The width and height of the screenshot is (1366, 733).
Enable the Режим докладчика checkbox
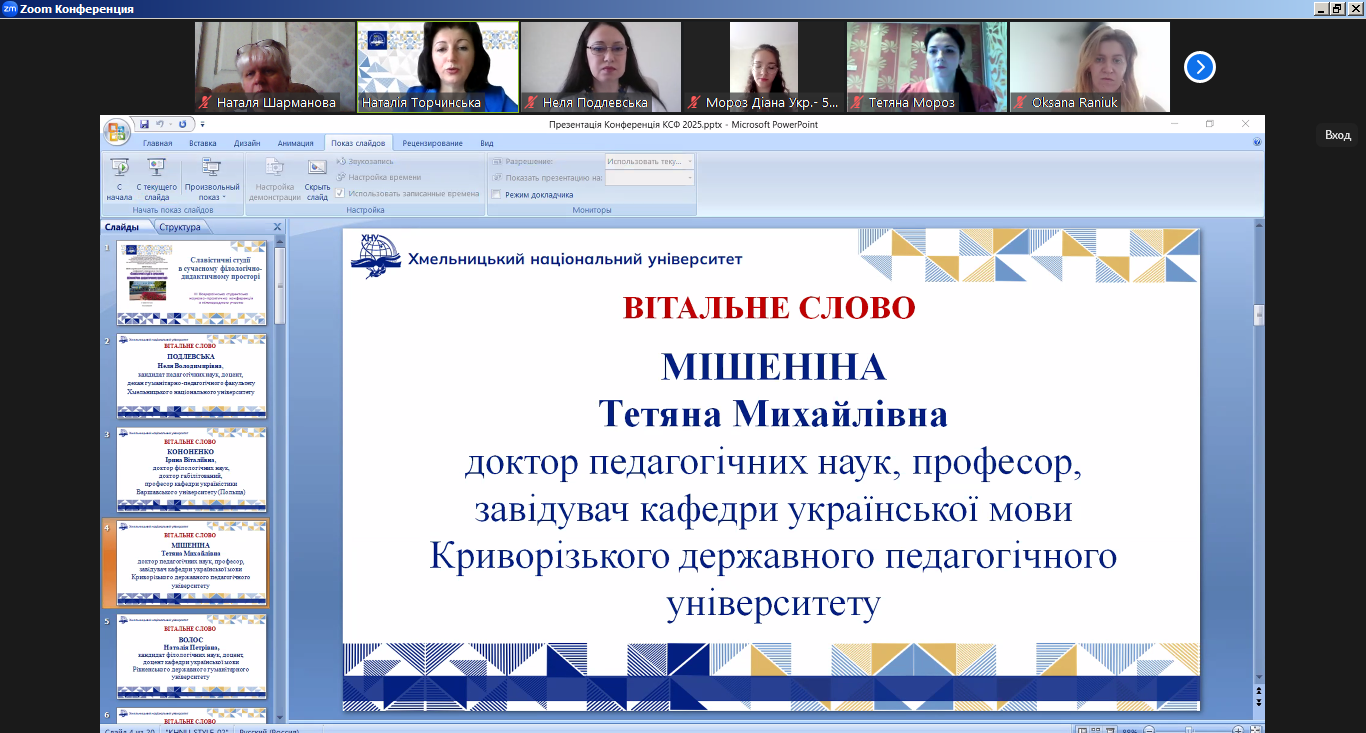click(496, 195)
